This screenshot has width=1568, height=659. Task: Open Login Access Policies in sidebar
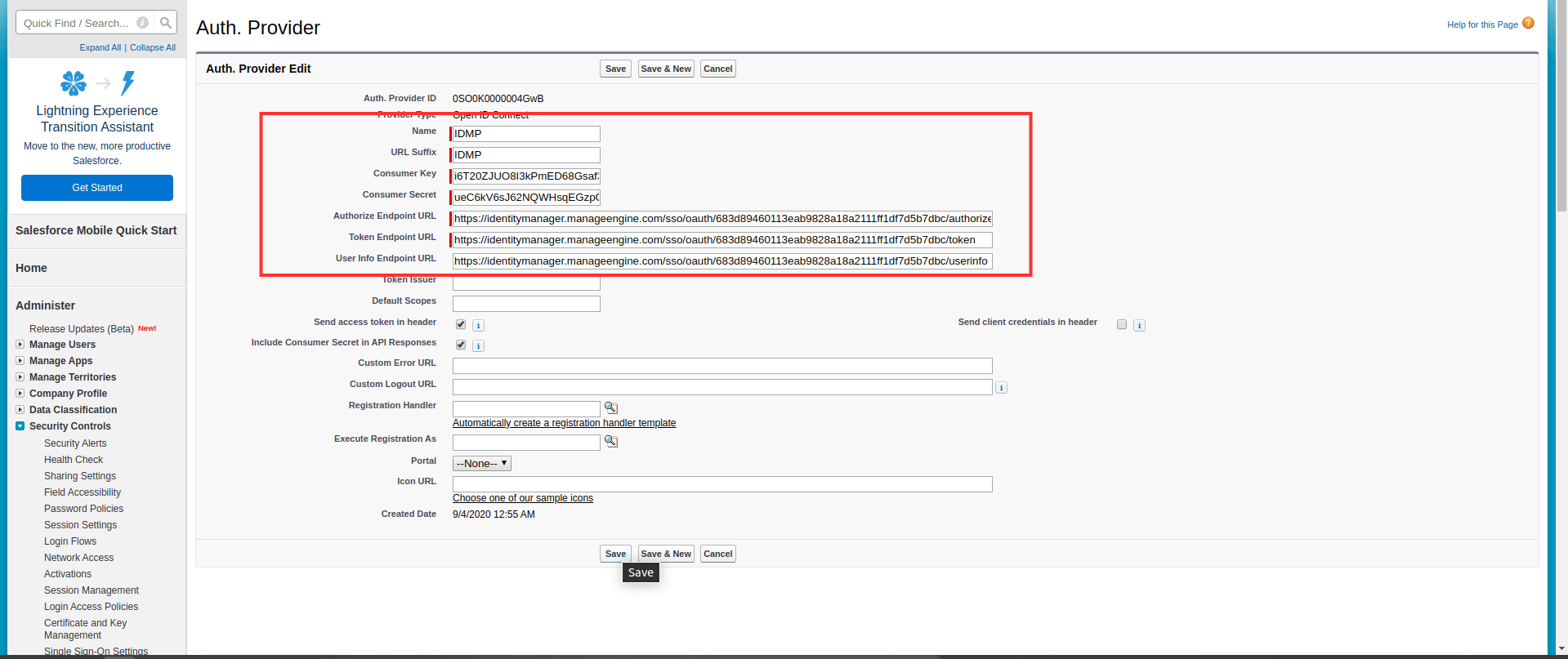pyautogui.click(x=92, y=607)
